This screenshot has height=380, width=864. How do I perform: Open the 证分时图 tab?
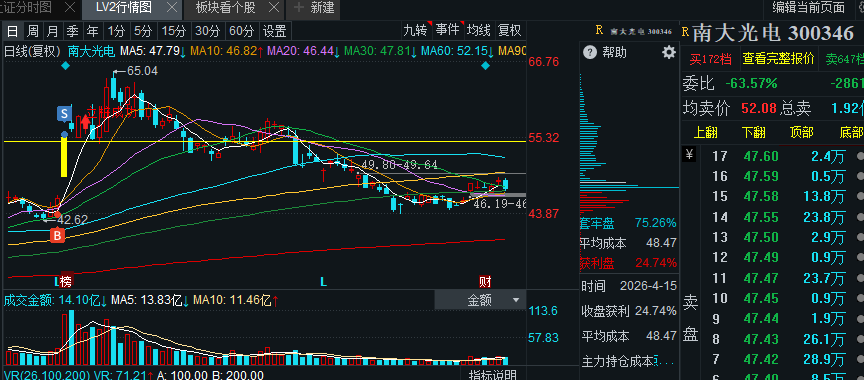coord(26,8)
